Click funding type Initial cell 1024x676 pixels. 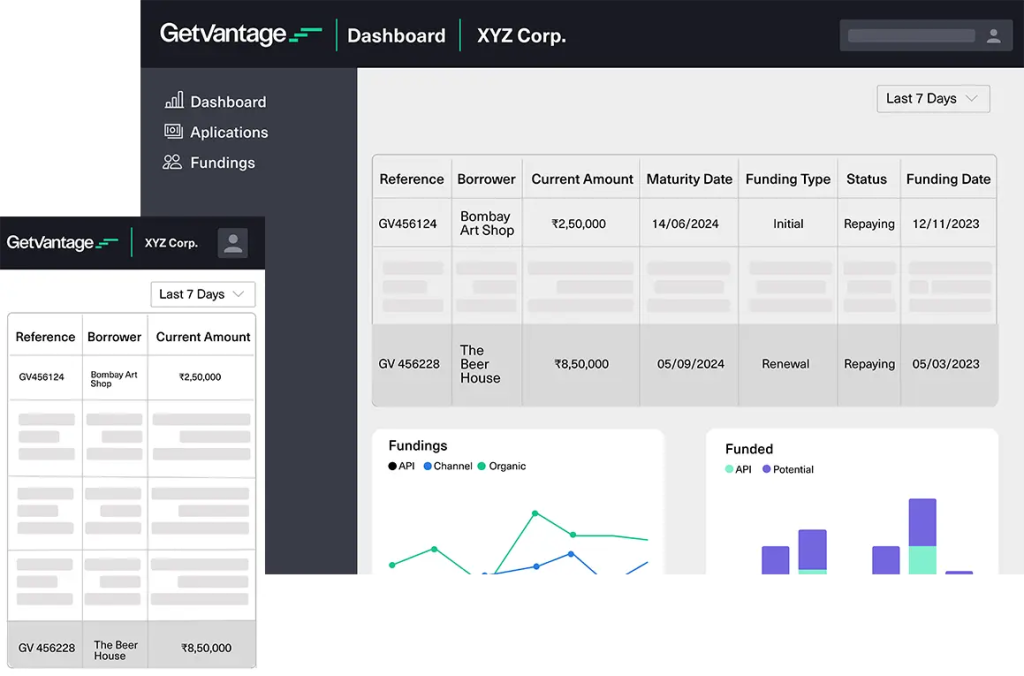788,223
